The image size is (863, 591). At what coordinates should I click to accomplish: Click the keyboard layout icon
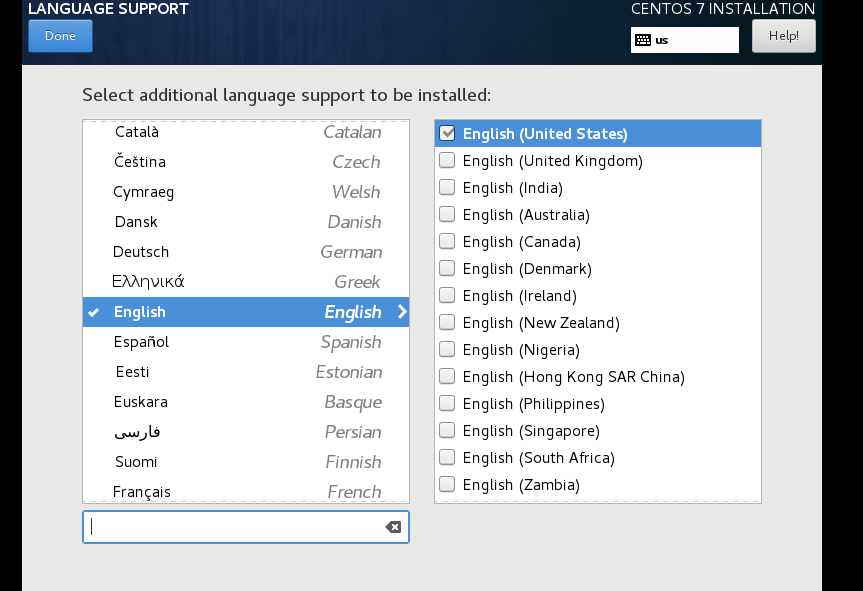pos(643,40)
